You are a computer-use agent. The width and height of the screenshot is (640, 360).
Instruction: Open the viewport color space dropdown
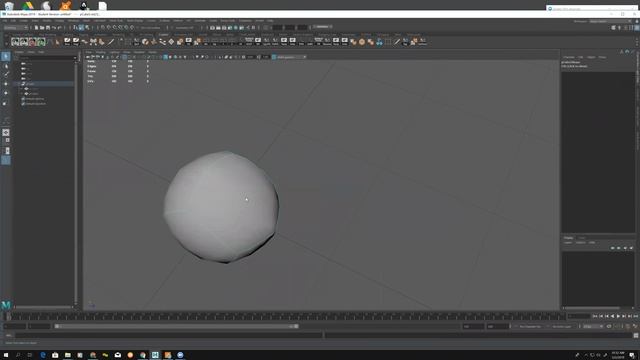tap(291, 57)
